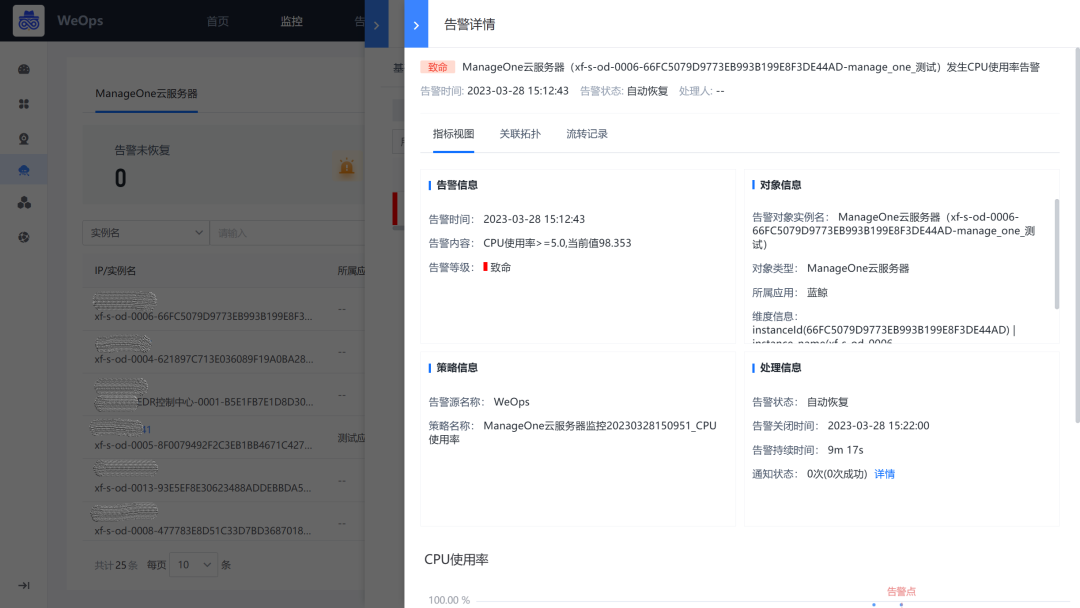The height and width of the screenshot is (608, 1080).
Task: Open the four-square apps sidebar icon
Action: tap(23, 104)
